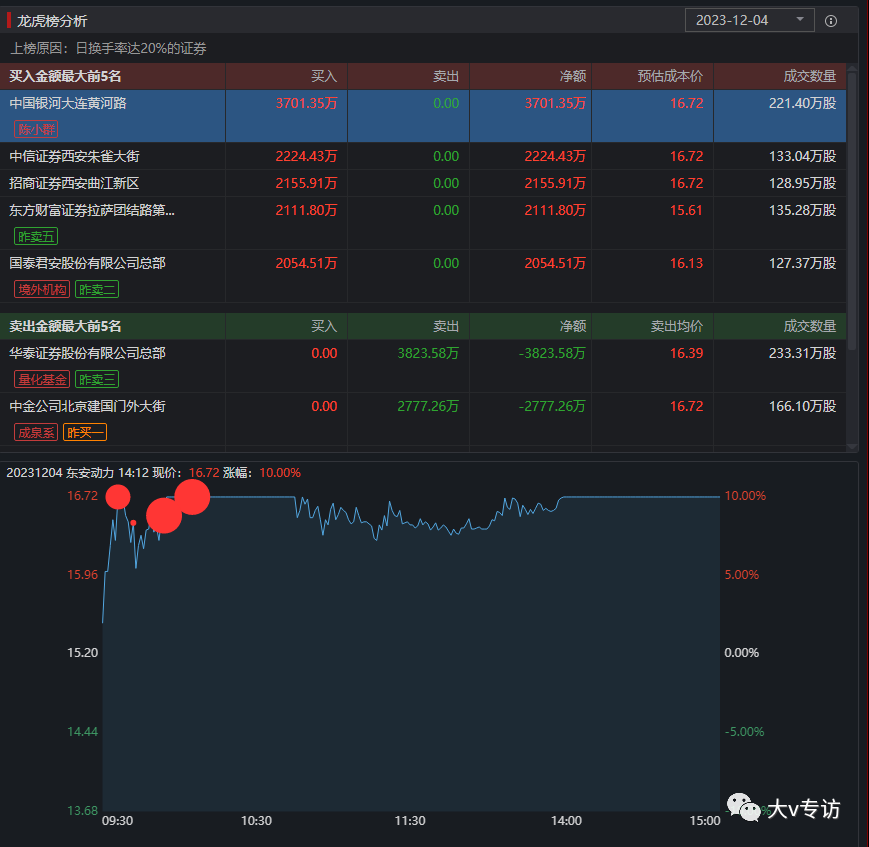Image resolution: width=869 pixels, height=847 pixels.
Task: Click the 预估成本价 column header
Action: 670,76
